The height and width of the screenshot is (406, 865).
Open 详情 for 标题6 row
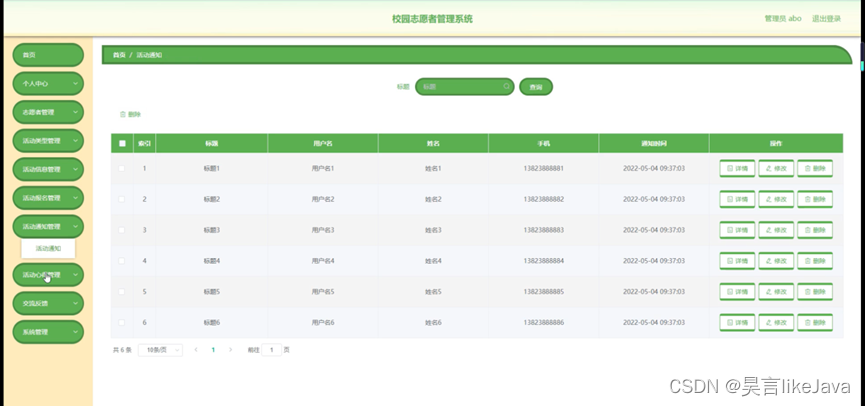pyautogui.click(x=737, y=323)
